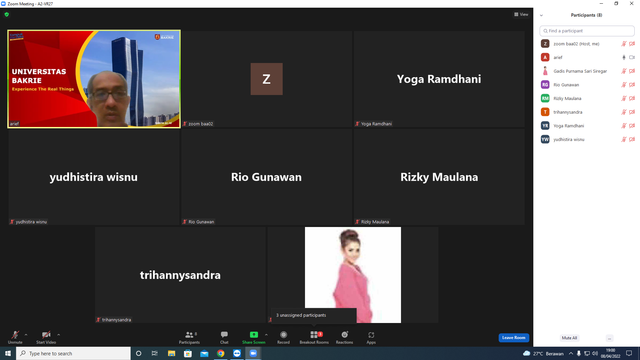Click the green Share Screen button
The image size is (640, 360).
click(x=253, y=337)
